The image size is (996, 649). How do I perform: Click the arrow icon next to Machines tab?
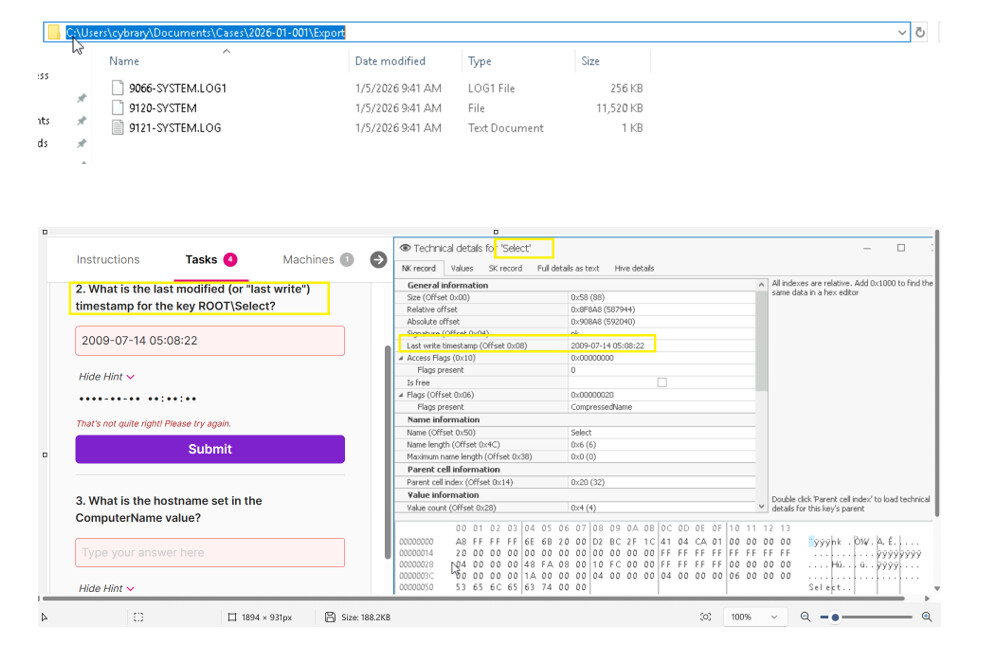pos(378,260)
